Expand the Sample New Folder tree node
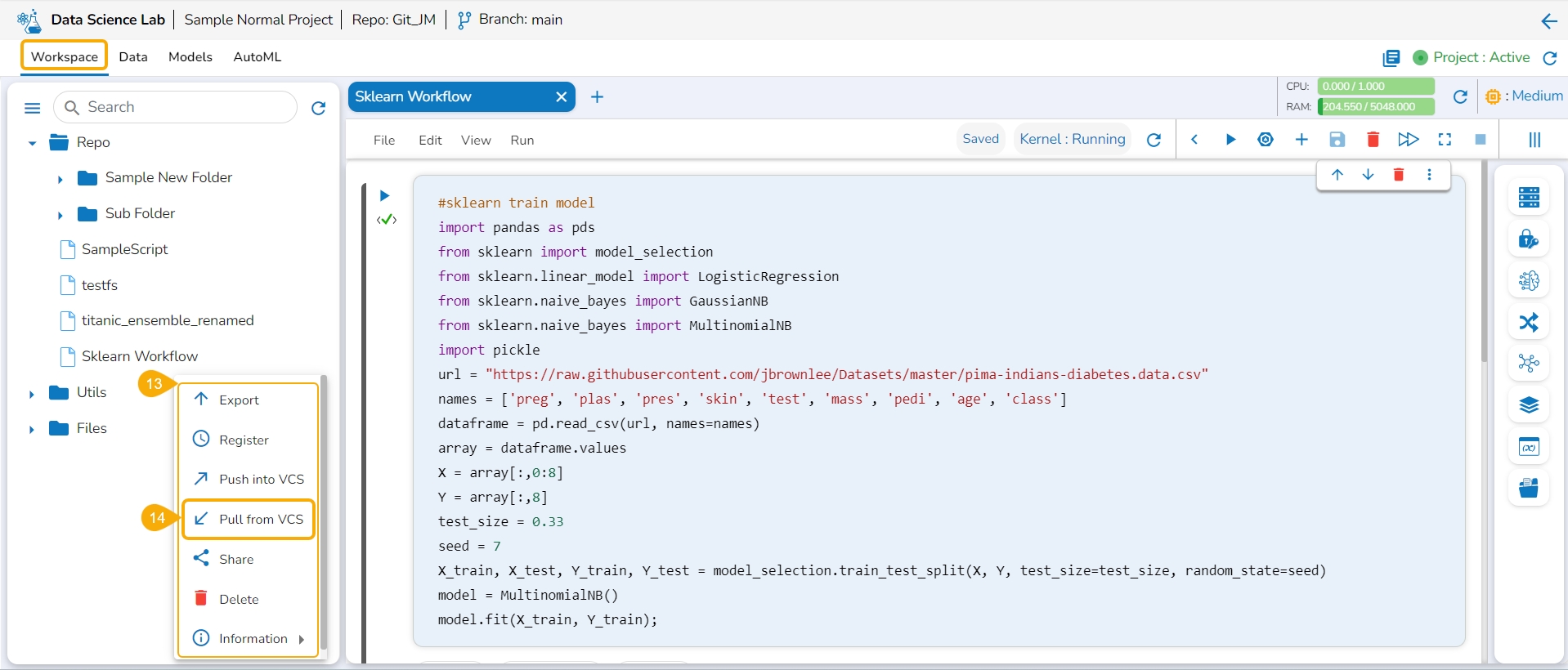1568x670 pixels. (x=60, y=179)
